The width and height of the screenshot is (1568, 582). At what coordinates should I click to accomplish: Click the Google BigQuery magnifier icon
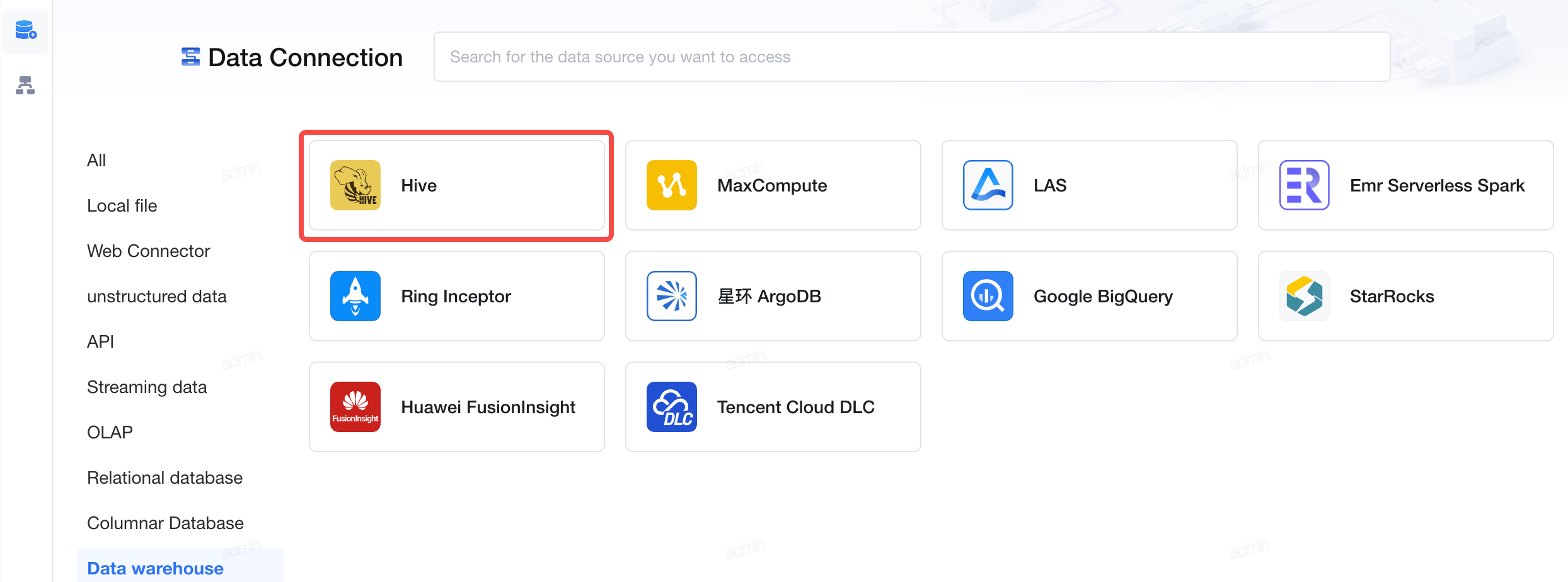988,296
